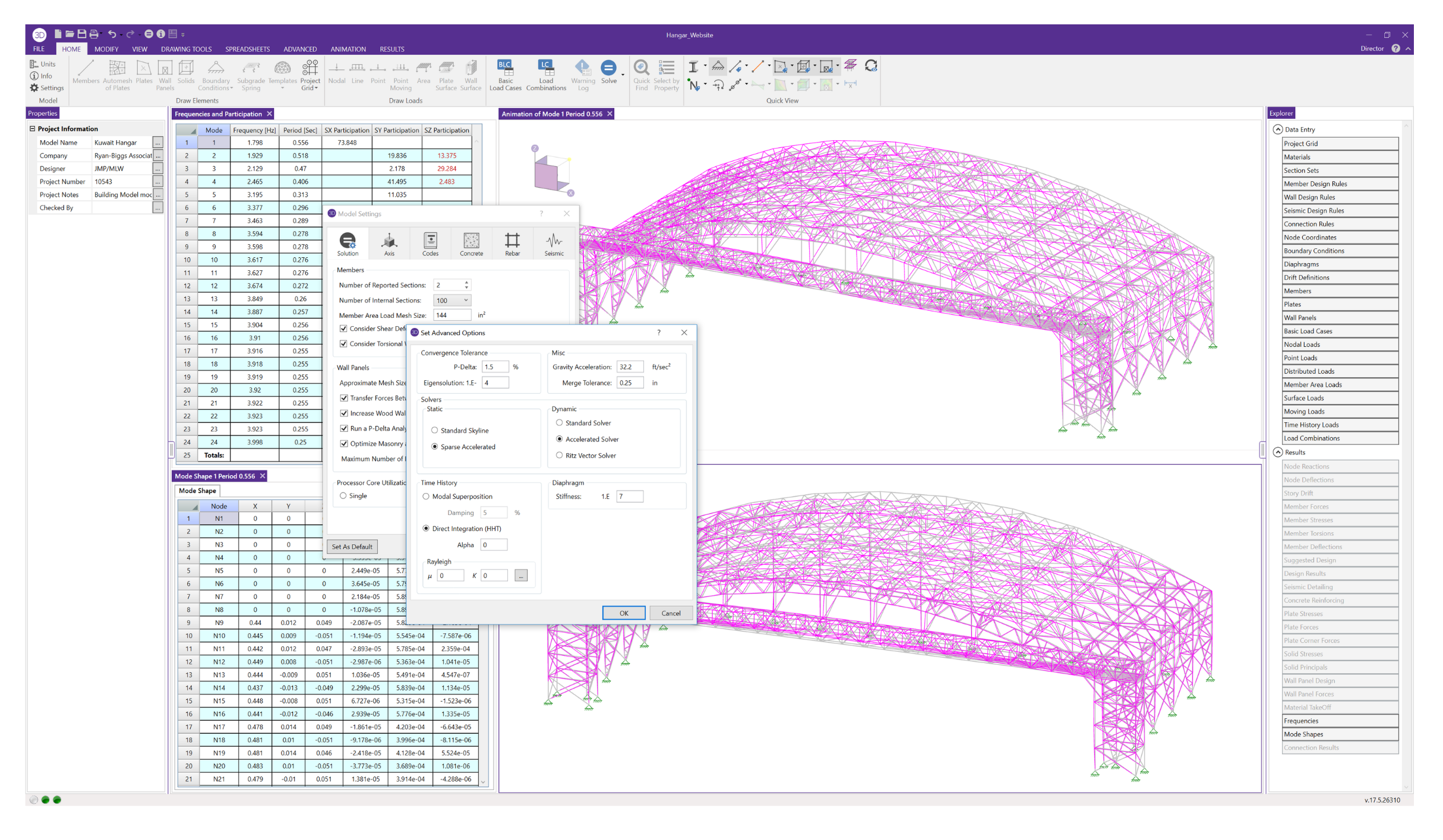1443x840 pixels.
Task: Choose Standard Skyline static solver
Action: tap(435, 431)
